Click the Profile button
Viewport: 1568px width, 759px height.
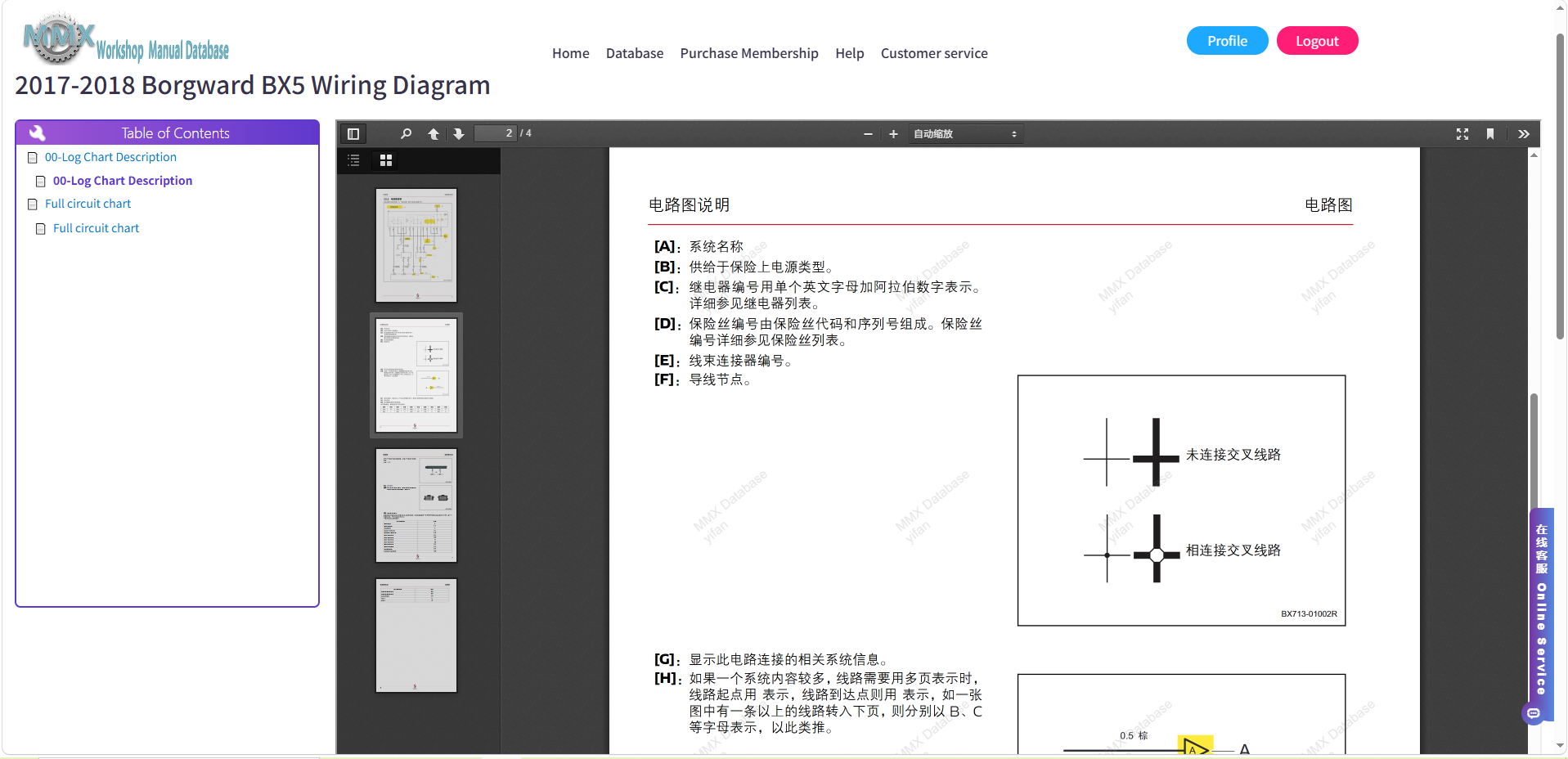(x=1228, y=41)
